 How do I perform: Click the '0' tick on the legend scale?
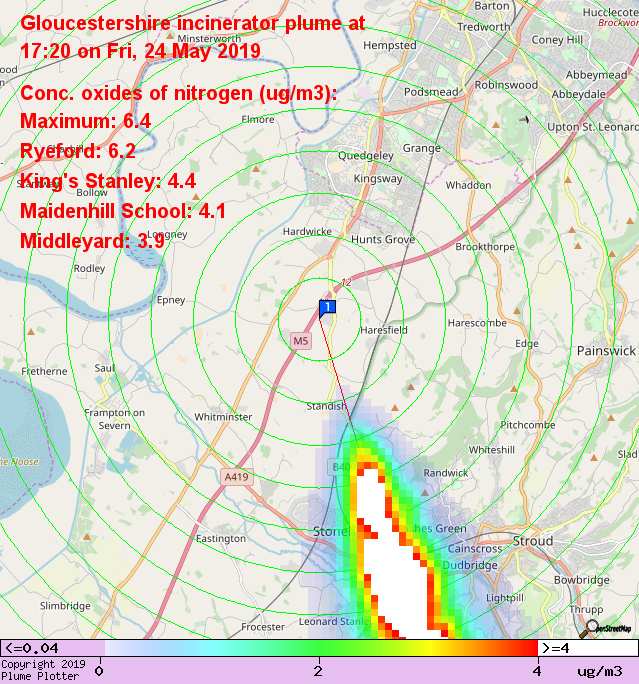[99, 670]
